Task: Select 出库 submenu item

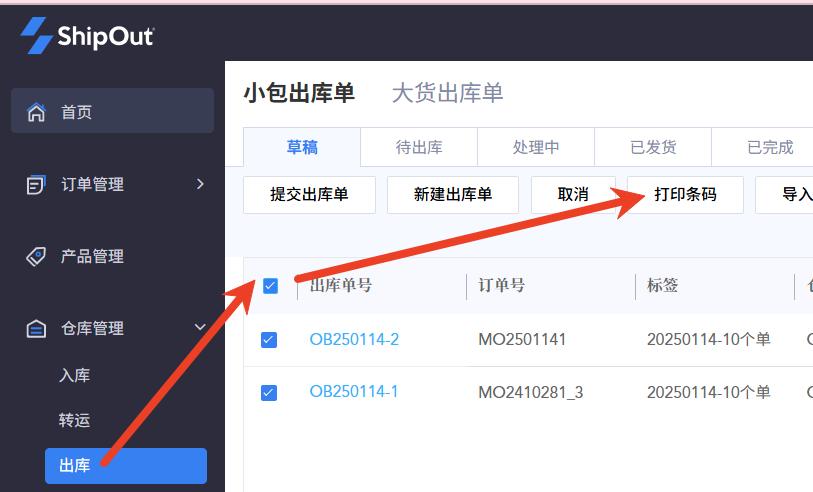Action: [126, 466]
